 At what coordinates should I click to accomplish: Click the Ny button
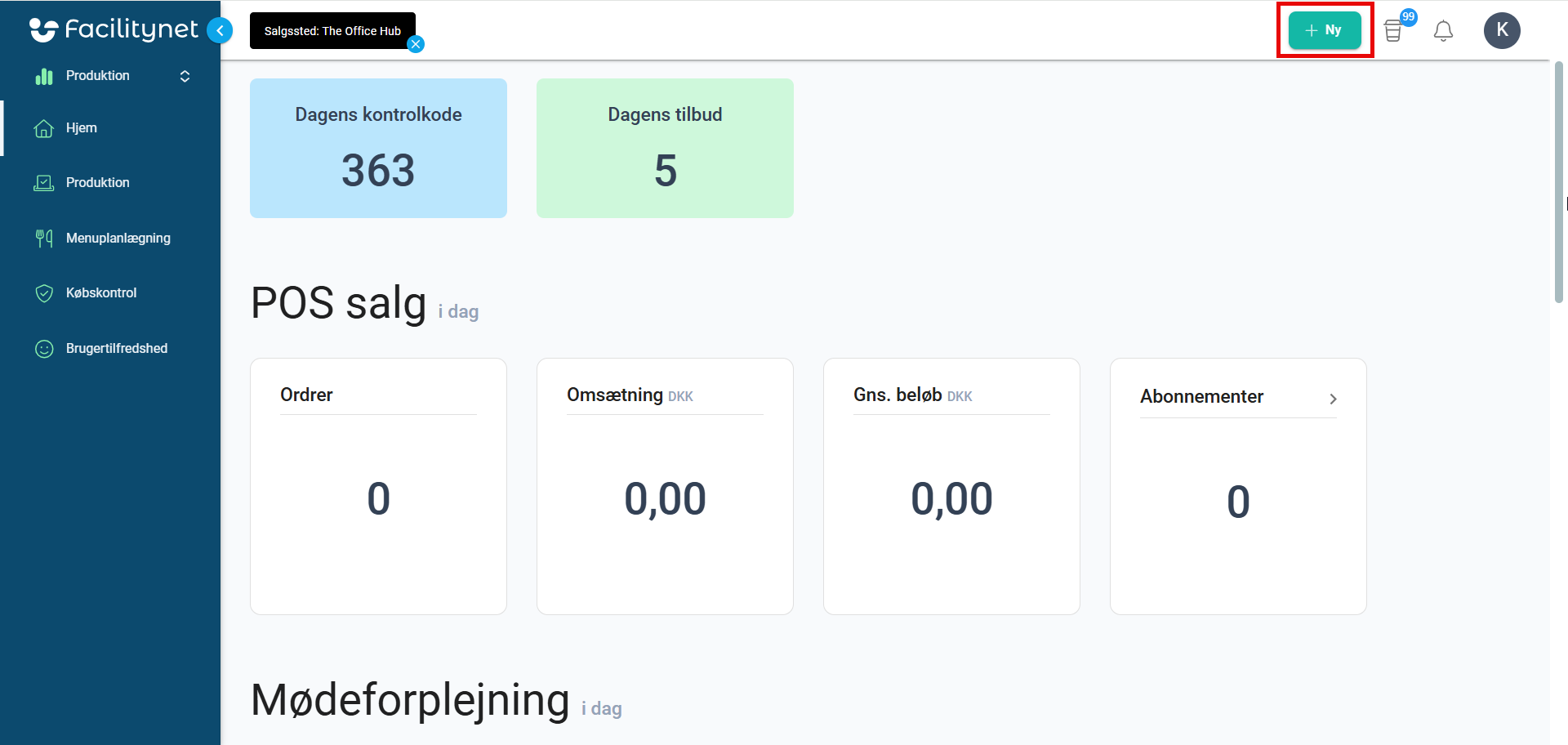click(1325, 30)
